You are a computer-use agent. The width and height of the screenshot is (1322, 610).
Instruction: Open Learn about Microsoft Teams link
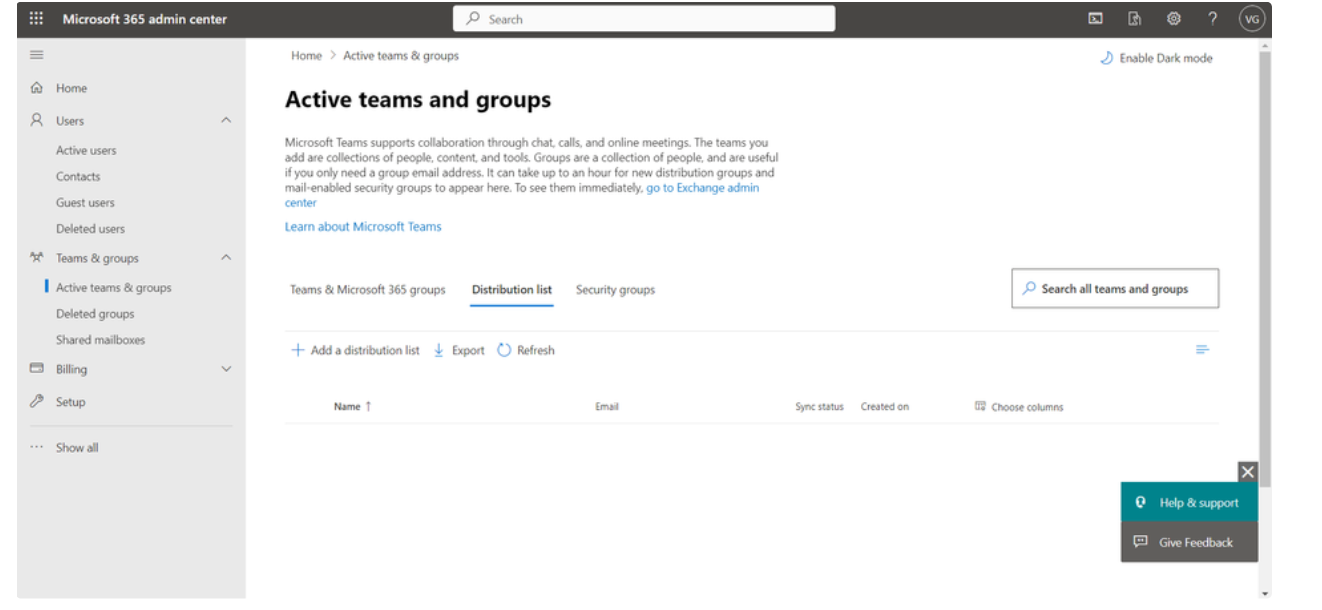tap(363, 227)
